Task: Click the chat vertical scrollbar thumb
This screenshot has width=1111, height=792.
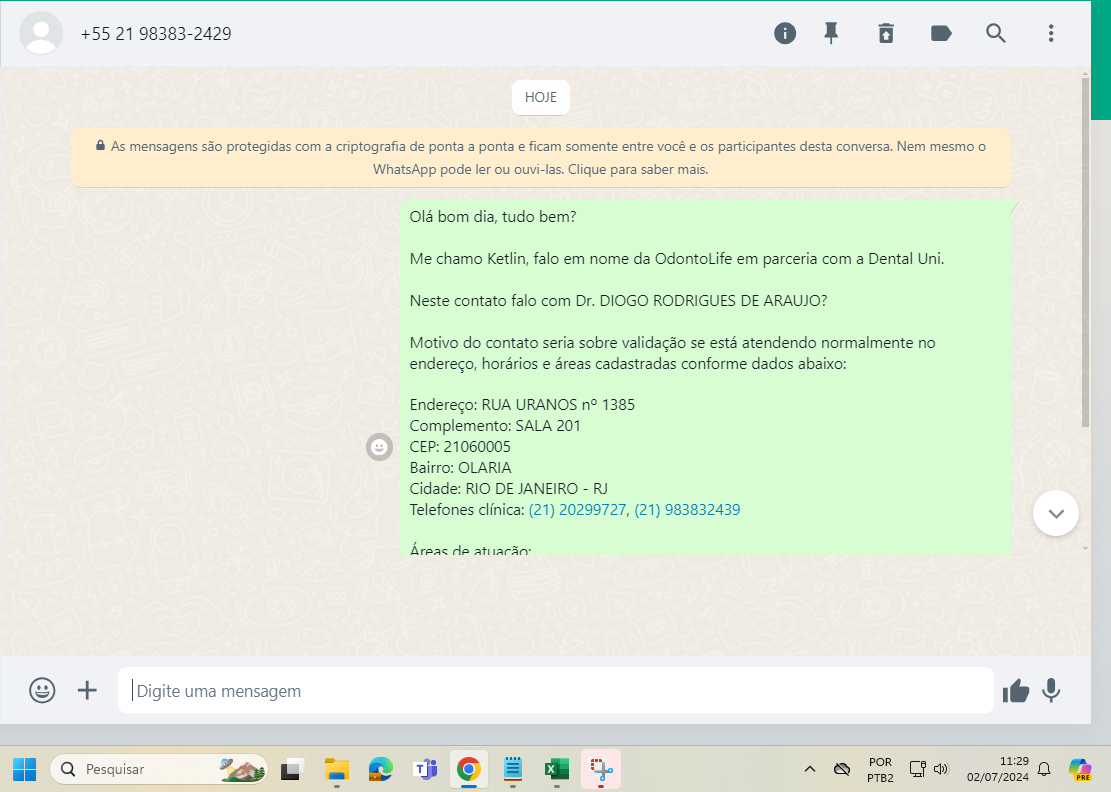Action: [1085, 252]
